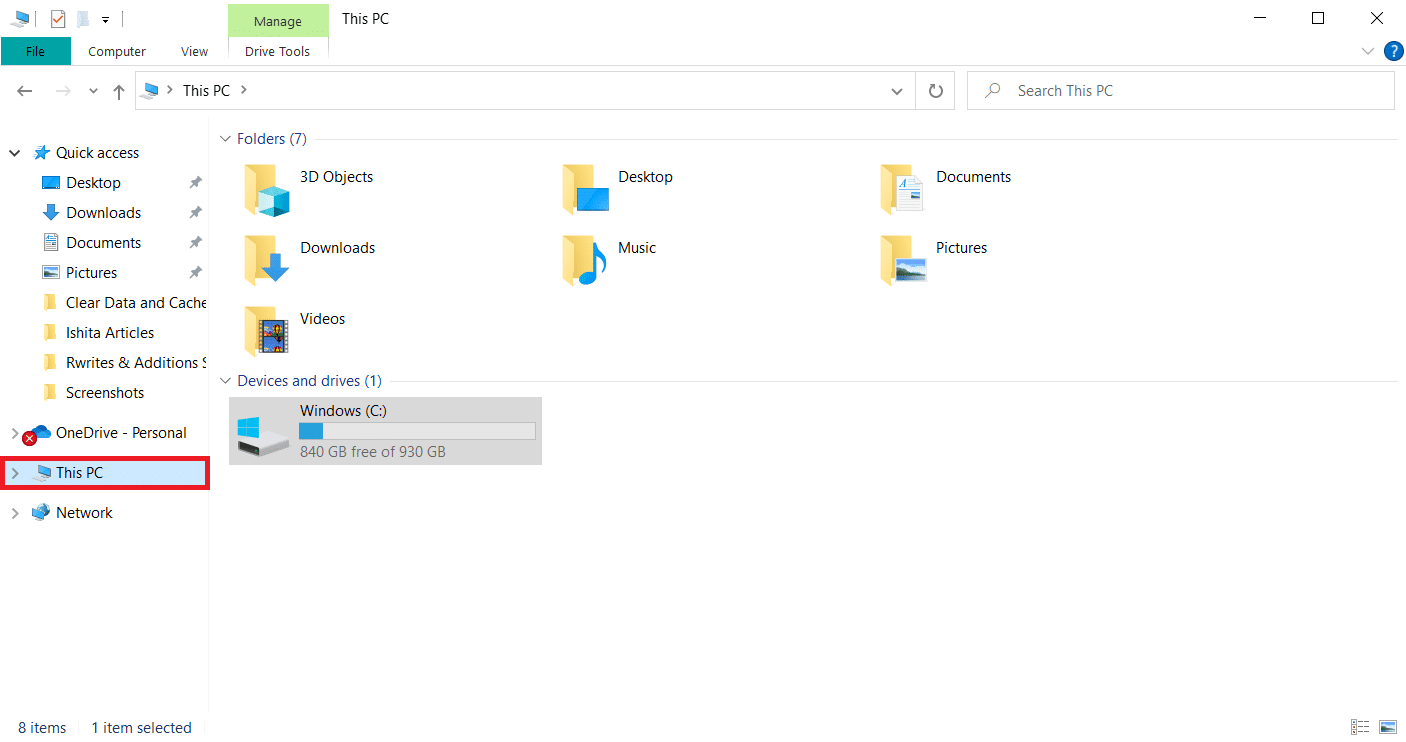The height and width of the screenshot is (742, 1406).
Task: Switch to the Computer ribbon tab
Action: tap(116, 51)
